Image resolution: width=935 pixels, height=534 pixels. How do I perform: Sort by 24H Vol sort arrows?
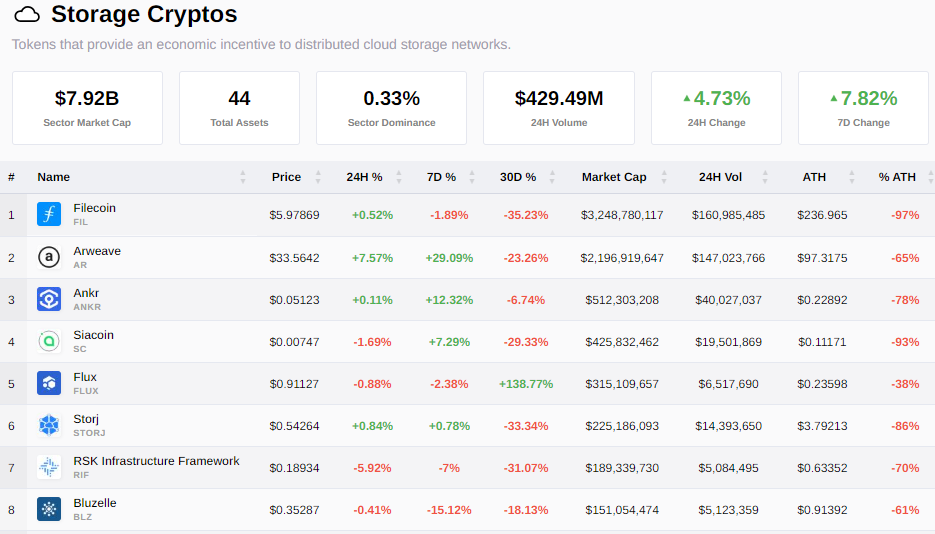(x=764, y=177)
